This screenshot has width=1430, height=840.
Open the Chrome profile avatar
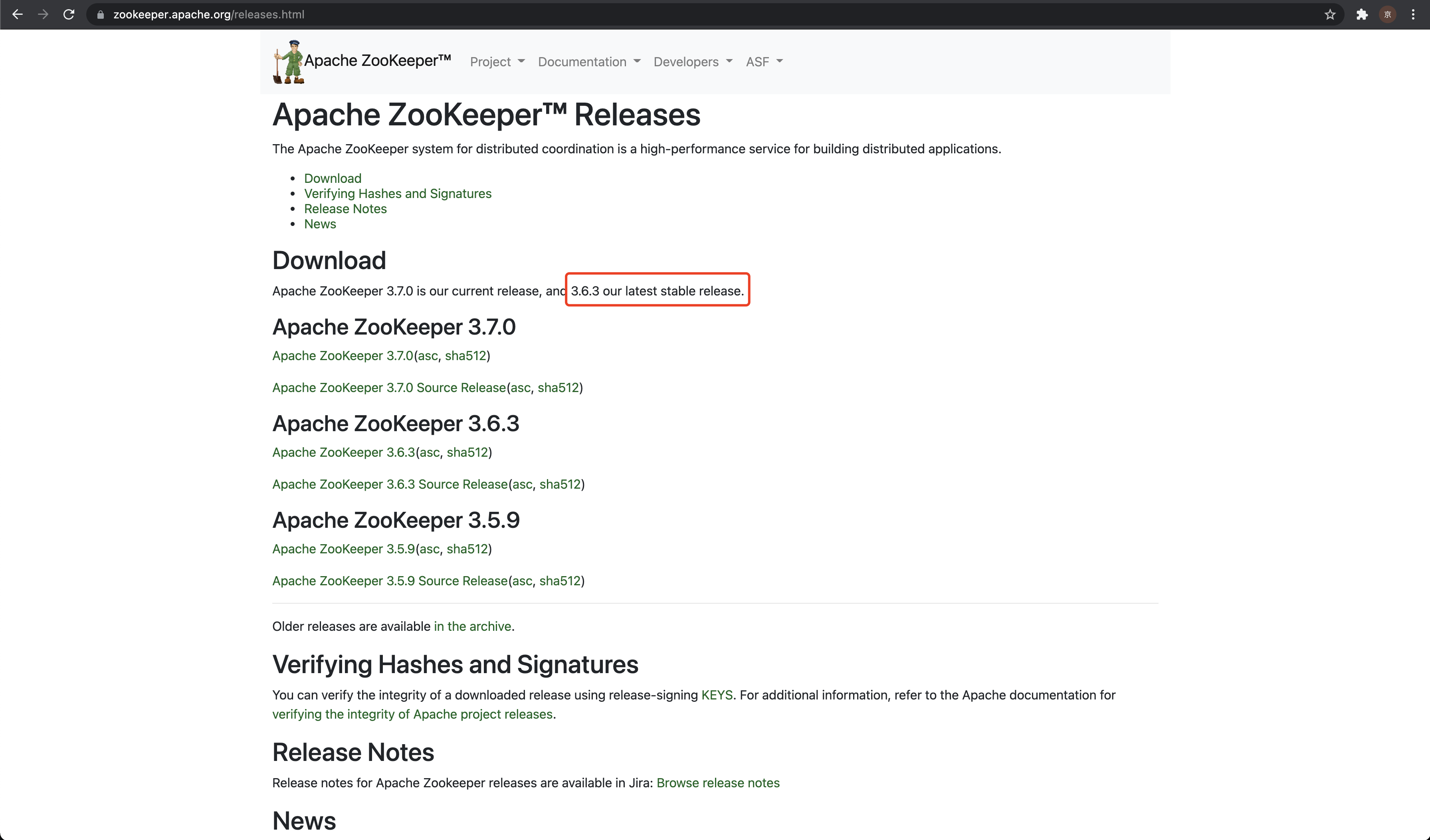tap(1387, 14)
